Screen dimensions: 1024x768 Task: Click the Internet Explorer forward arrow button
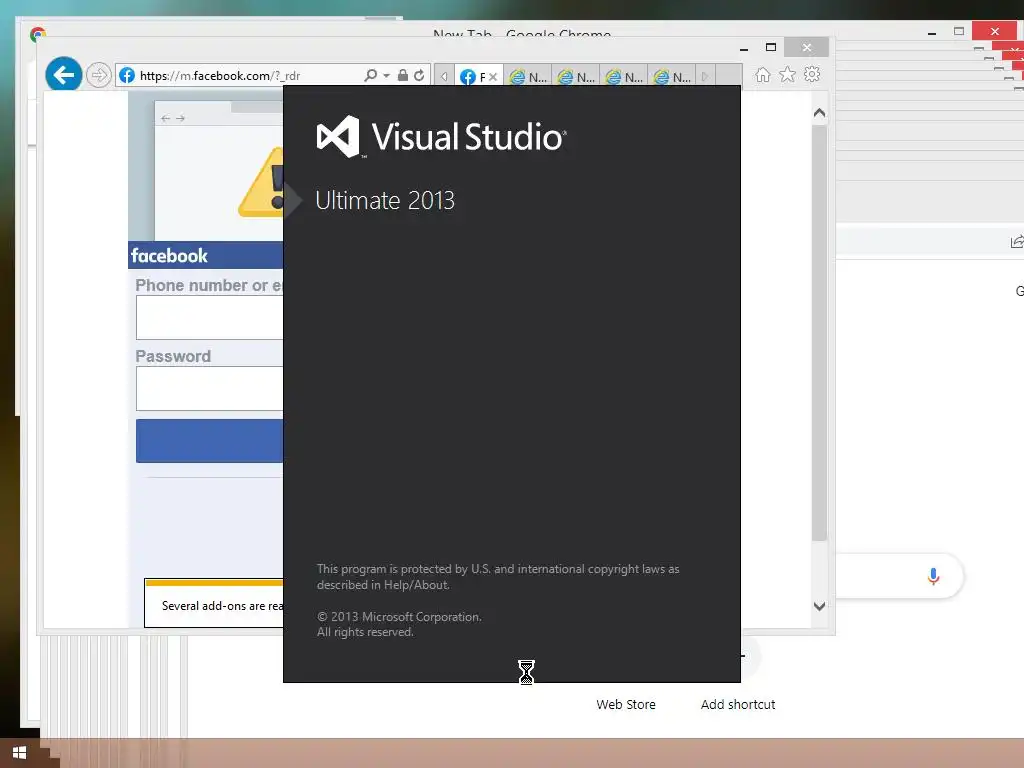(x=99, y=75)
